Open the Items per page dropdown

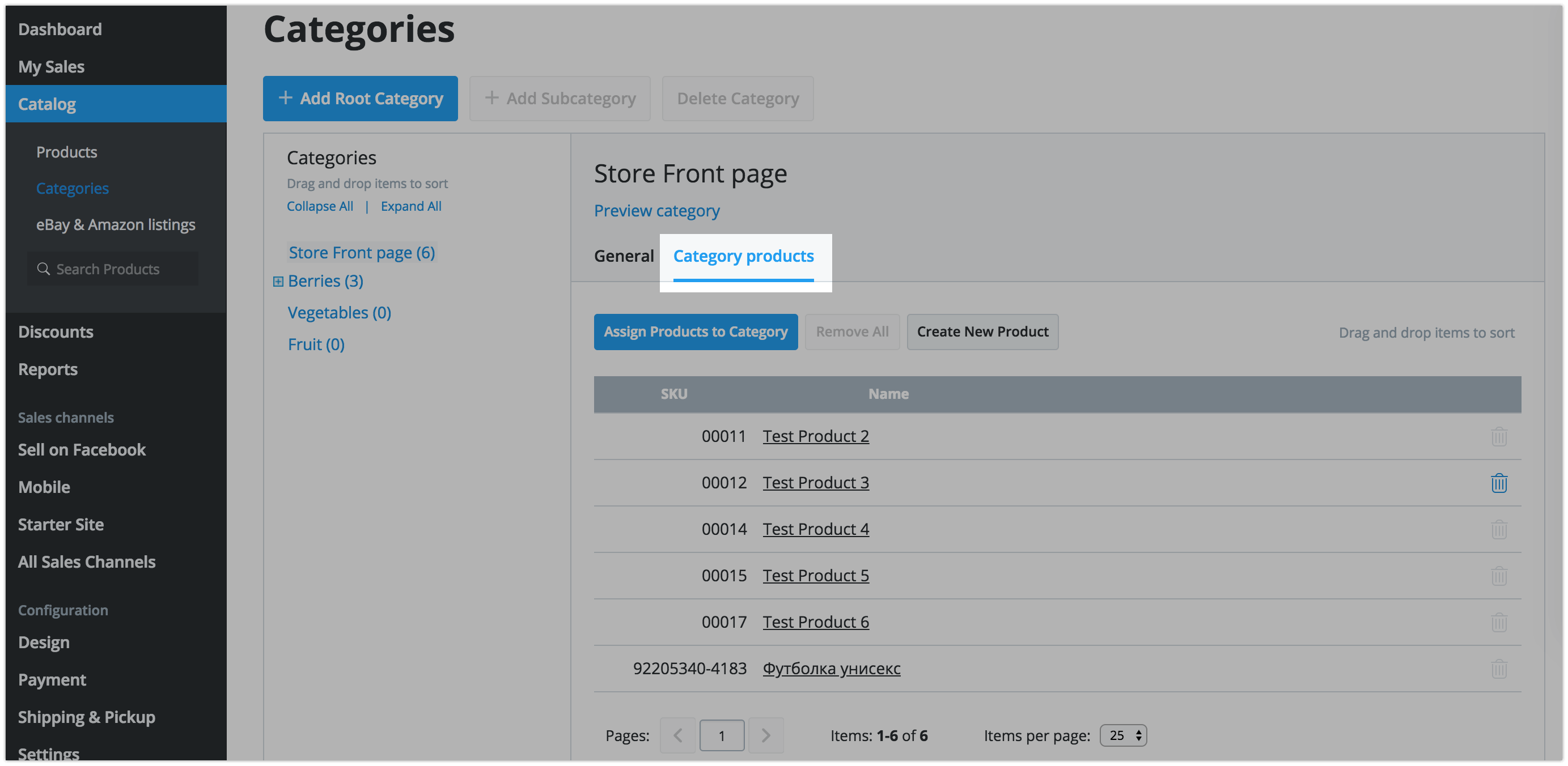1122,735
